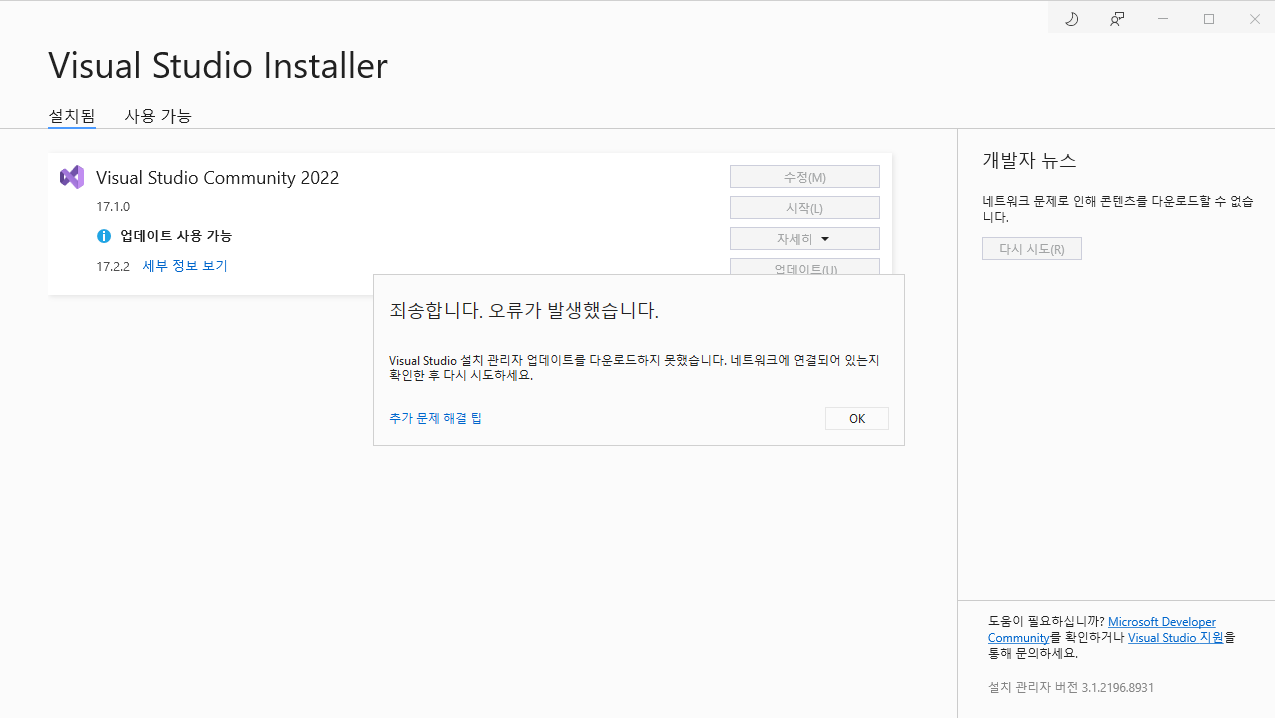
Task: Click the installer version 3.1.2196.8931 text
Action: pyautogui.click(x=1071, y=688)
